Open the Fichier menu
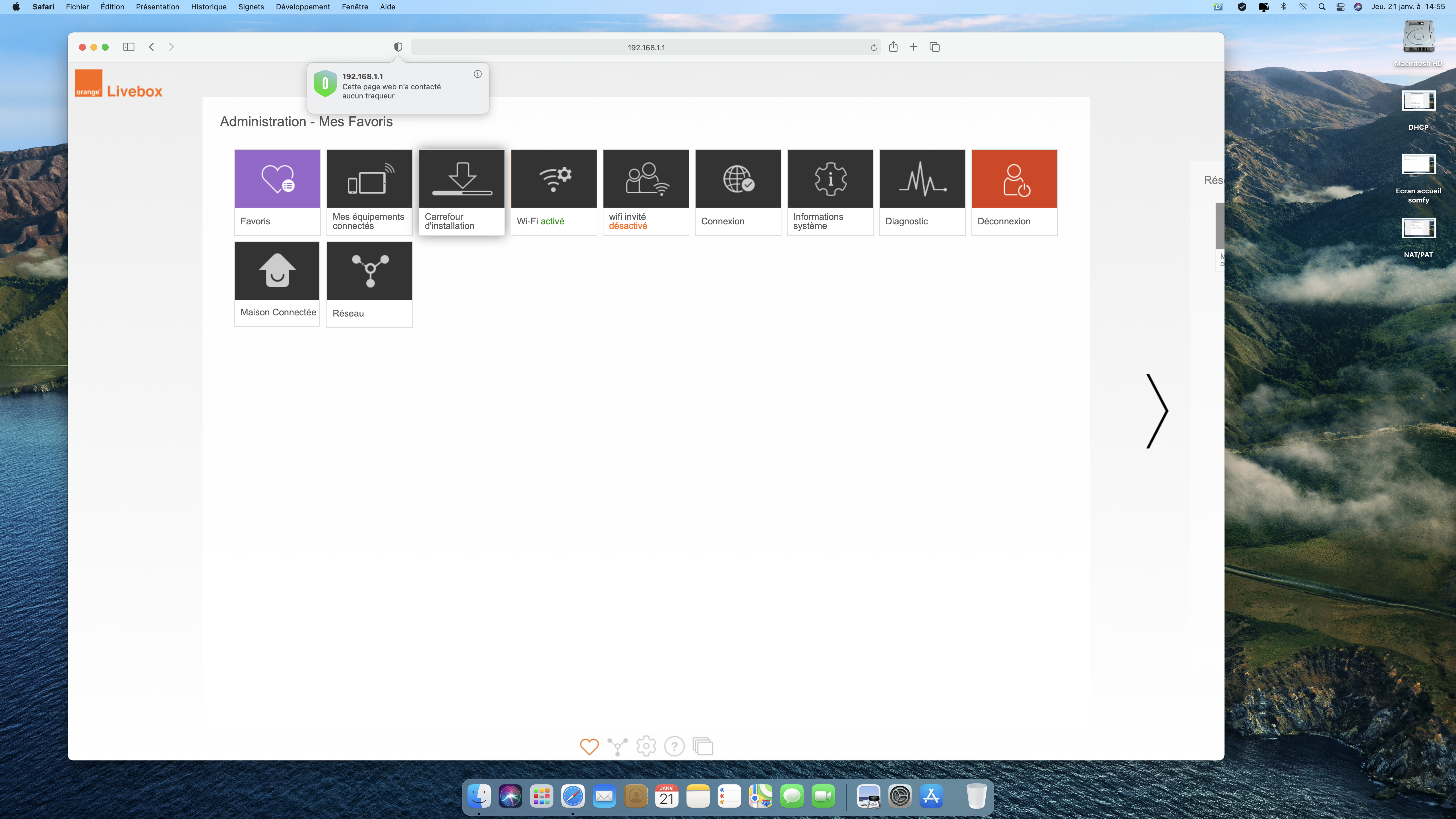The image size is (1456, 819). click(77, 7)
